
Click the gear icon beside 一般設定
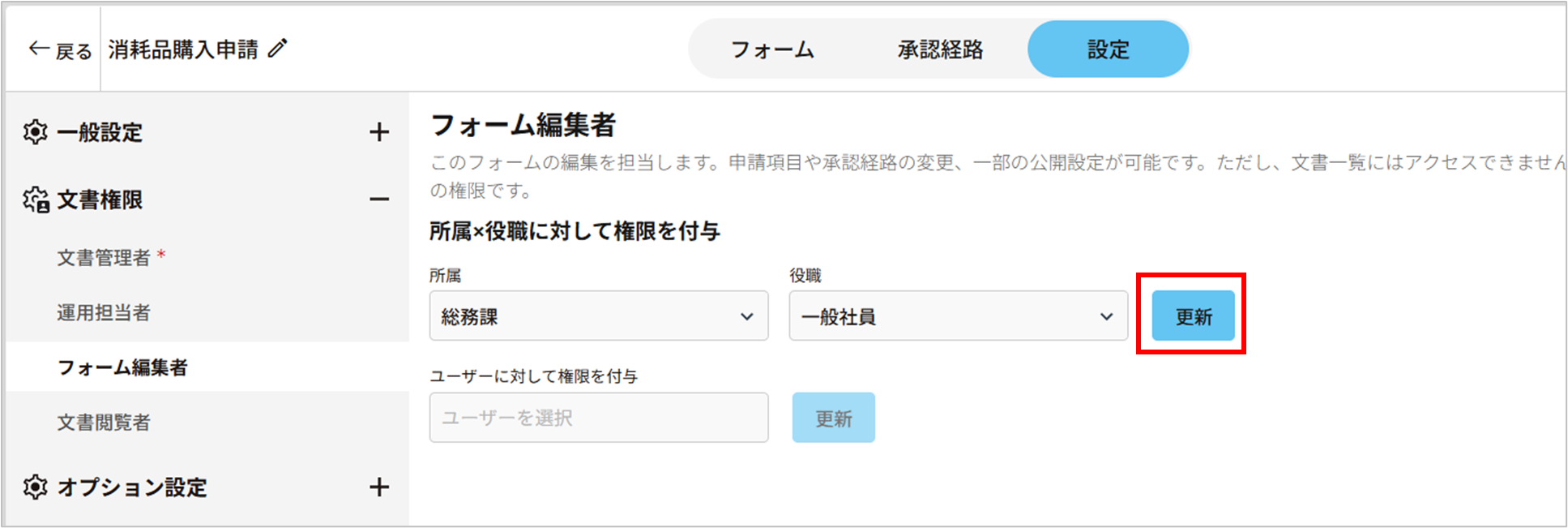coord(36,132)
